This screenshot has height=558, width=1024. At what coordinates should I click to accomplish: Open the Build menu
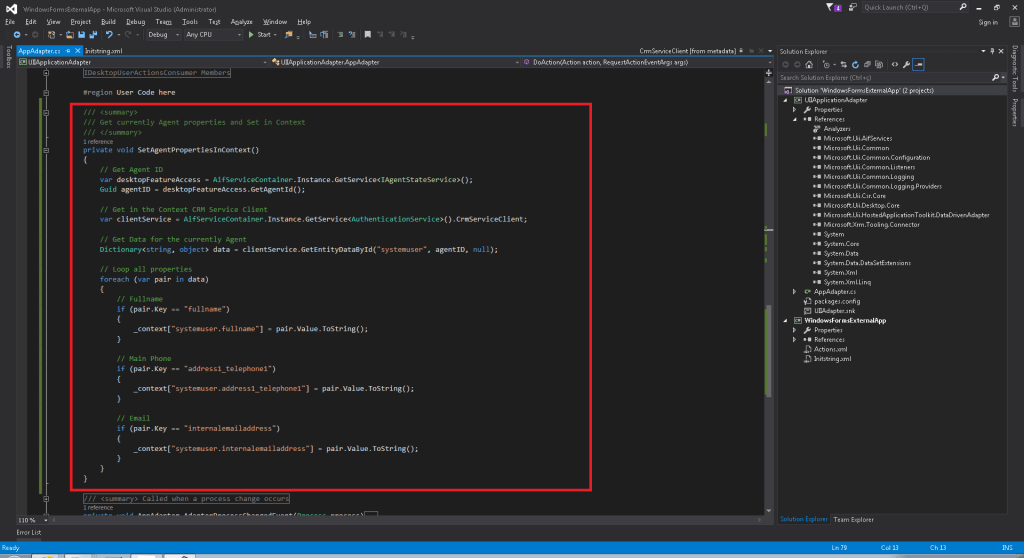[108, 21]
